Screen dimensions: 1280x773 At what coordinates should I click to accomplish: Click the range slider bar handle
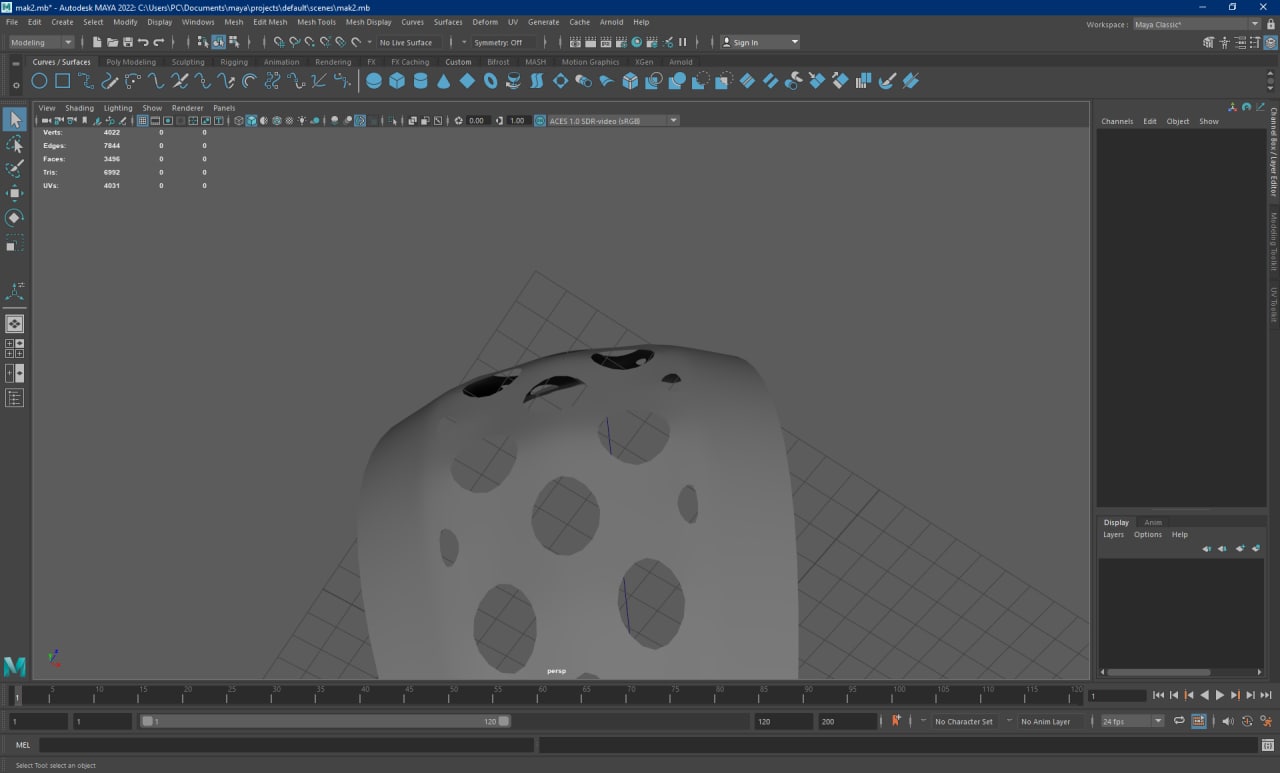(x=326, y=721)
